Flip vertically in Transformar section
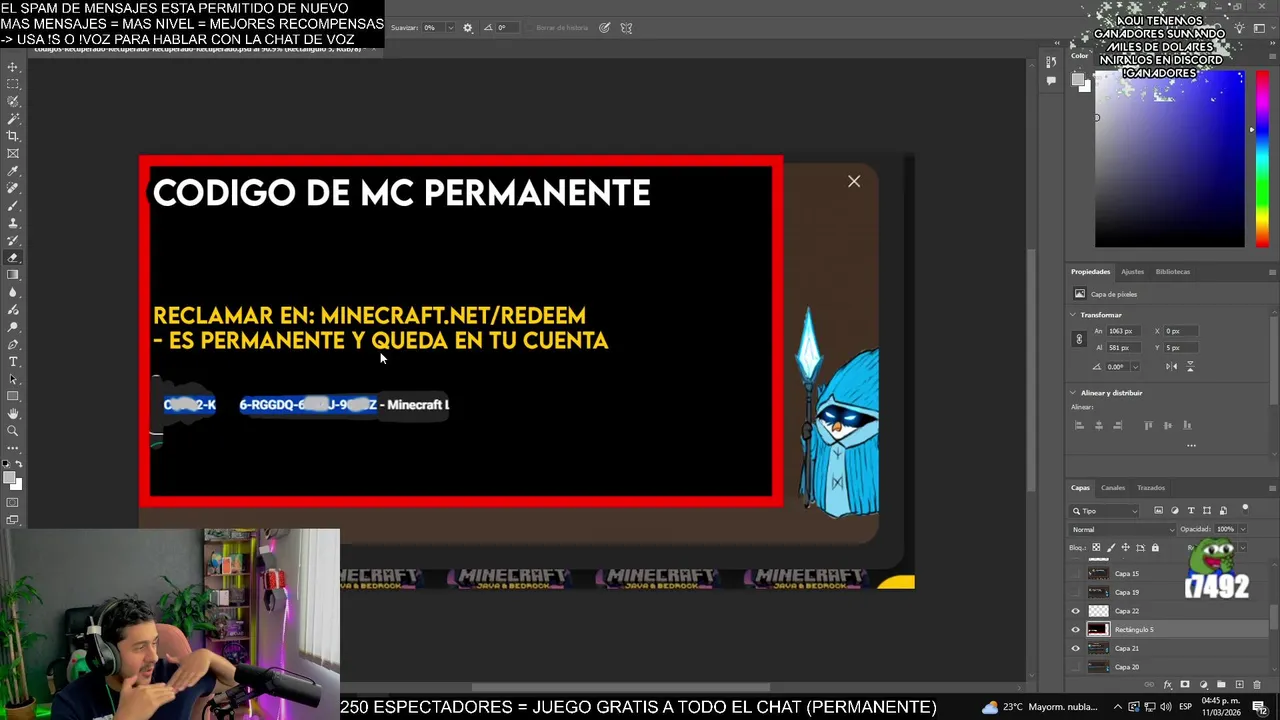 pyautogui.click(x=1189, y=366)
